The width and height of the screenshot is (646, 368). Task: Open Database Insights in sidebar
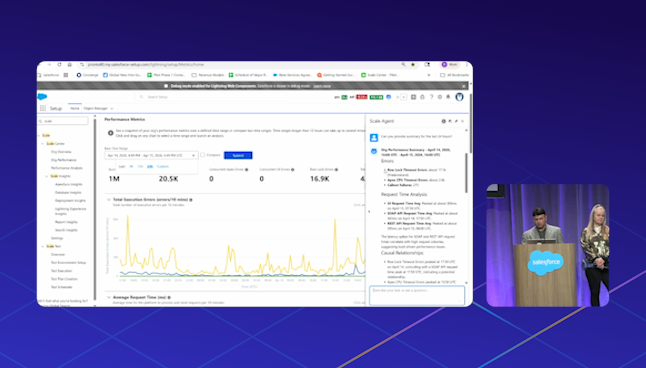click(x=68, y=192)
